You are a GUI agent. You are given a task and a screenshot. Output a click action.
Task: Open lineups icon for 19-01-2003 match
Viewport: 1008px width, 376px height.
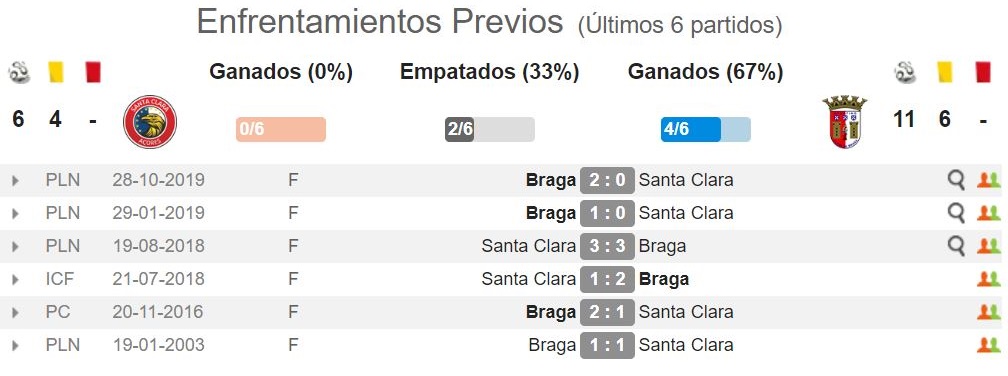tap(989, 345)
